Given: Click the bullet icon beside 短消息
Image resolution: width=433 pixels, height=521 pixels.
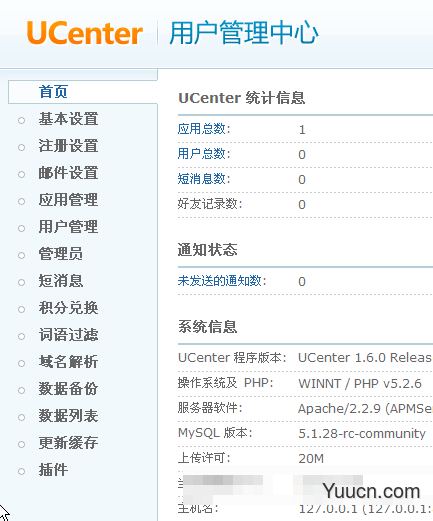Looking at the screenshot, I should (22, 283).
